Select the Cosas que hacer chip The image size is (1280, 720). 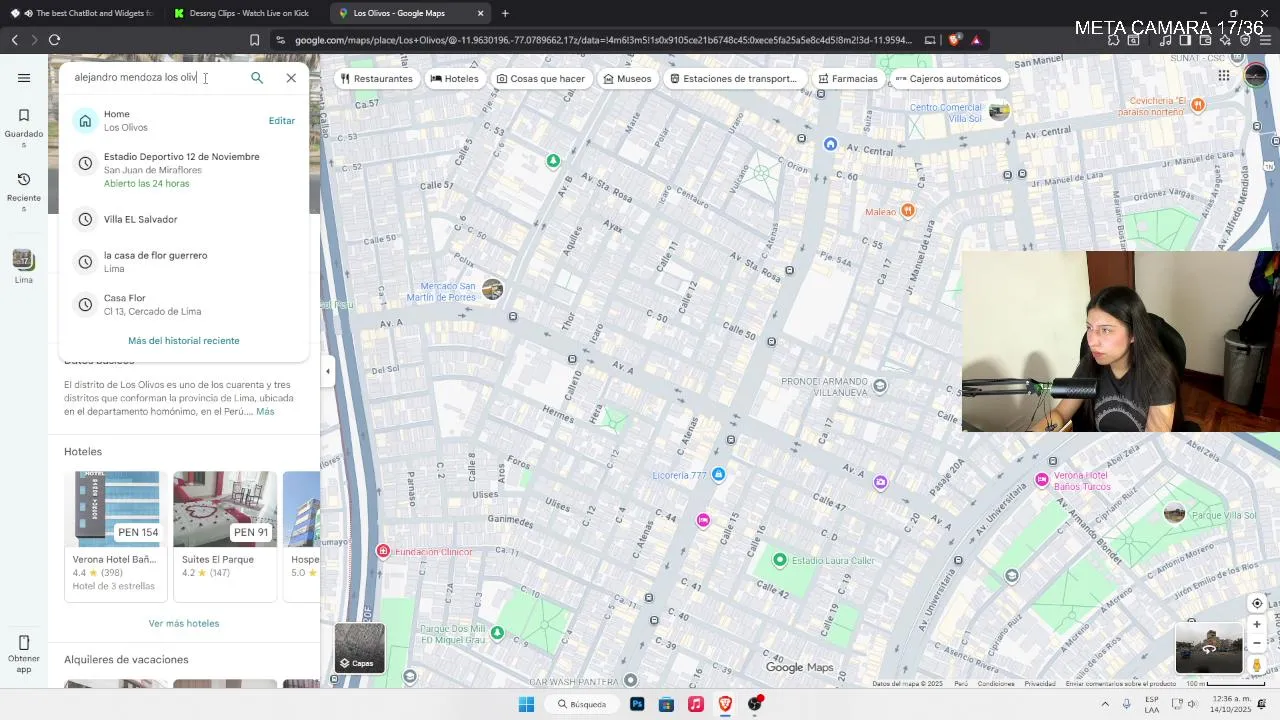[540, 79]
